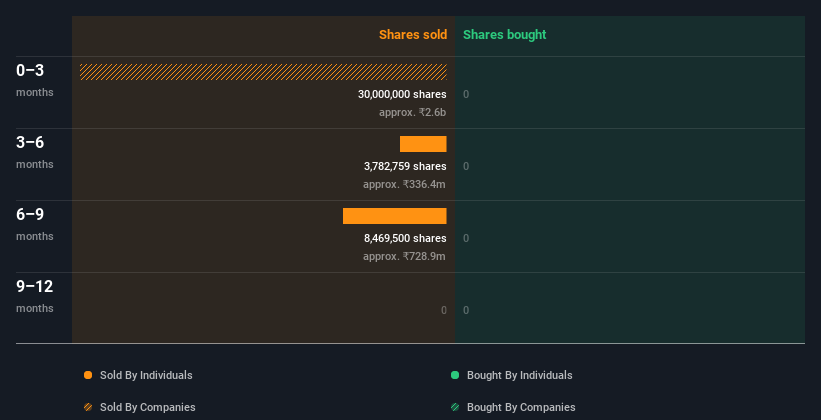The width and height of the screenshot is (821, 420).
Task: Click the orange Sold By Individuals legend dot
Action: coord(88,375)
